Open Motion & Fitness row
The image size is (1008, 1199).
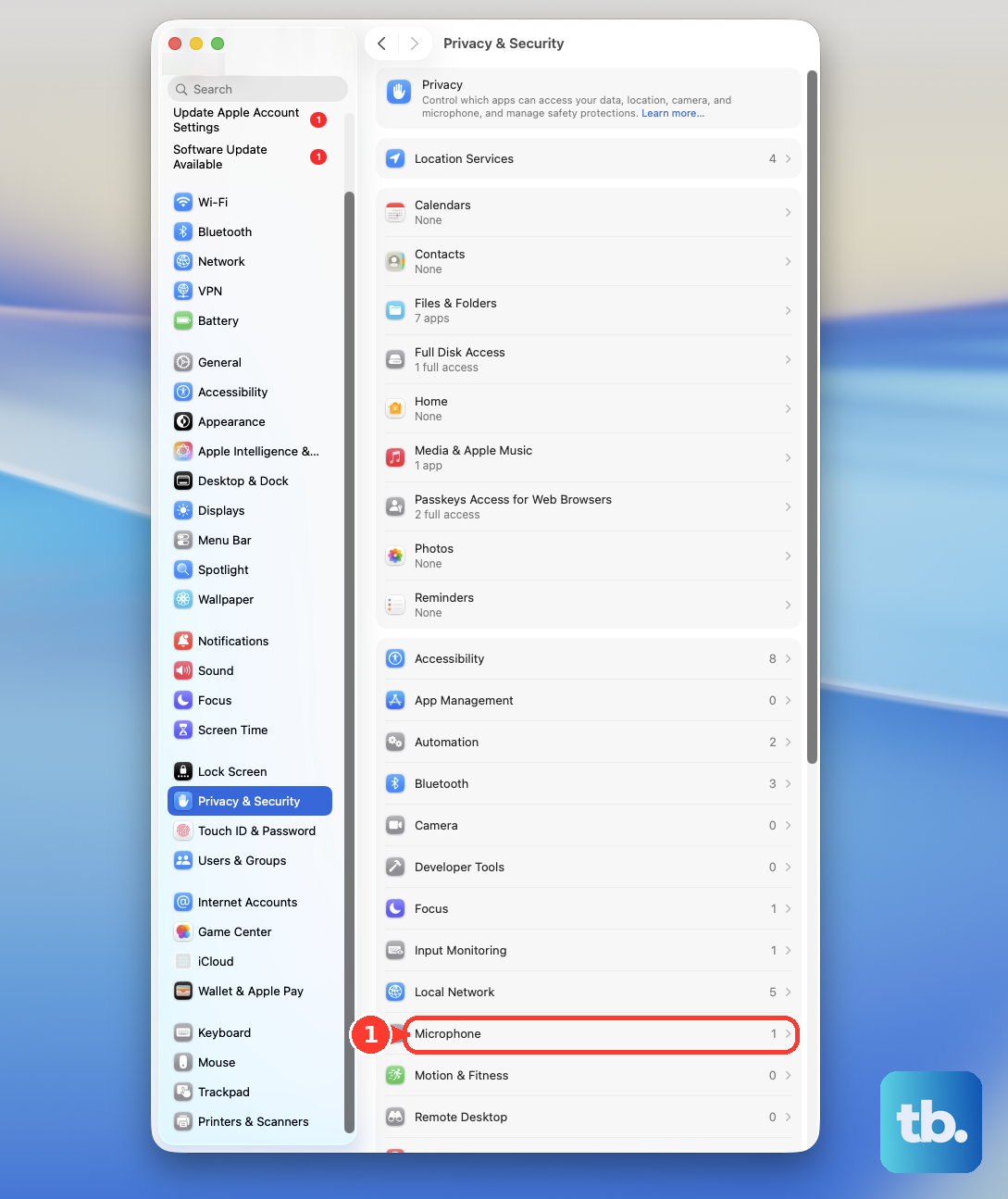coord(588,1075)
